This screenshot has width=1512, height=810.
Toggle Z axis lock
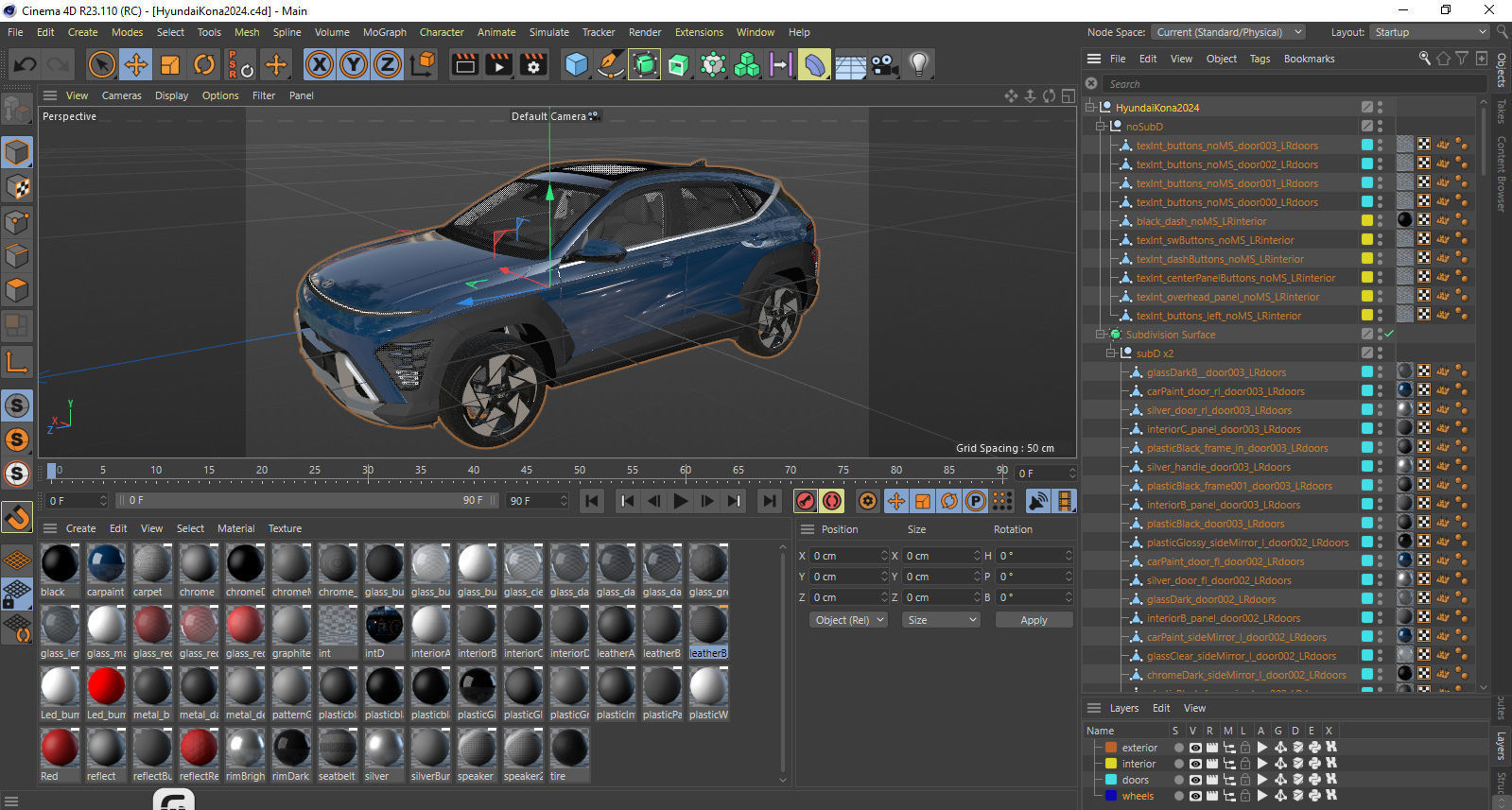(x=388, y=64)
